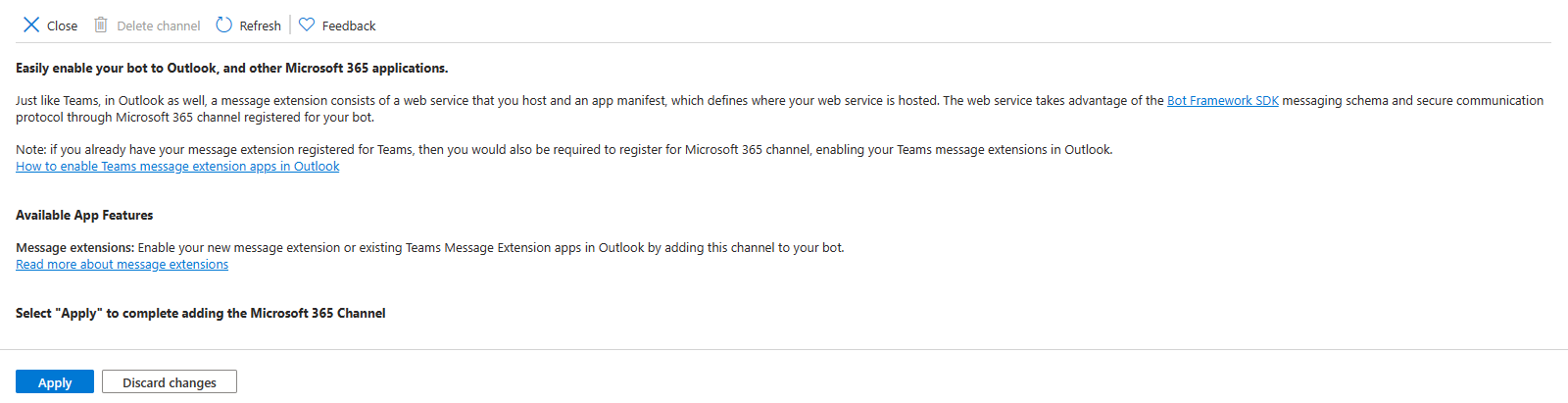Open Feedback via its toolbar label
The image size is (1568, 403).
tap(348, 26)
